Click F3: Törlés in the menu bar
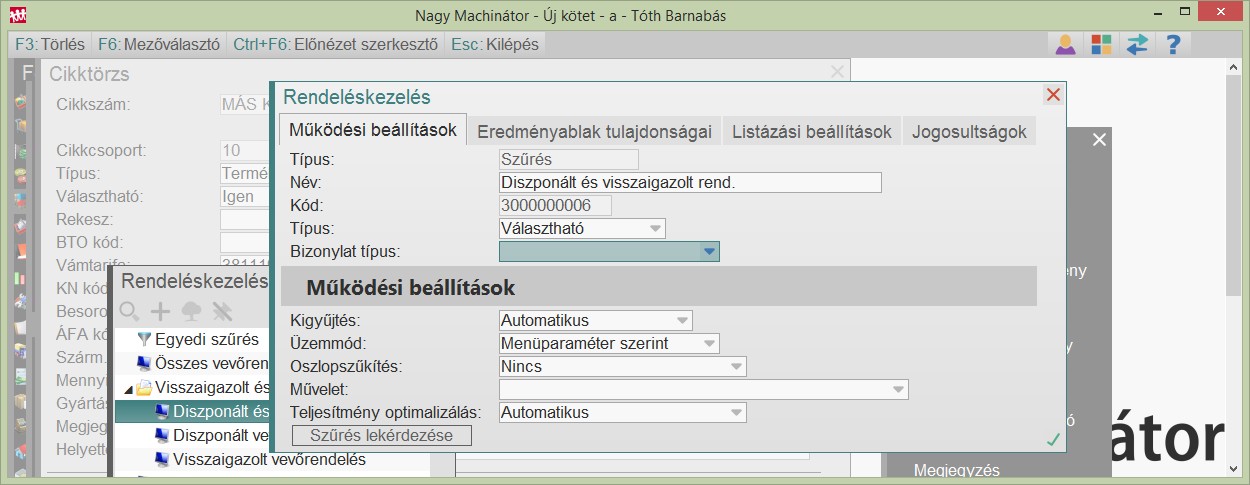The width and height of the screenshot is (1250, 485). pyautogui.click(x=50, y=44)
